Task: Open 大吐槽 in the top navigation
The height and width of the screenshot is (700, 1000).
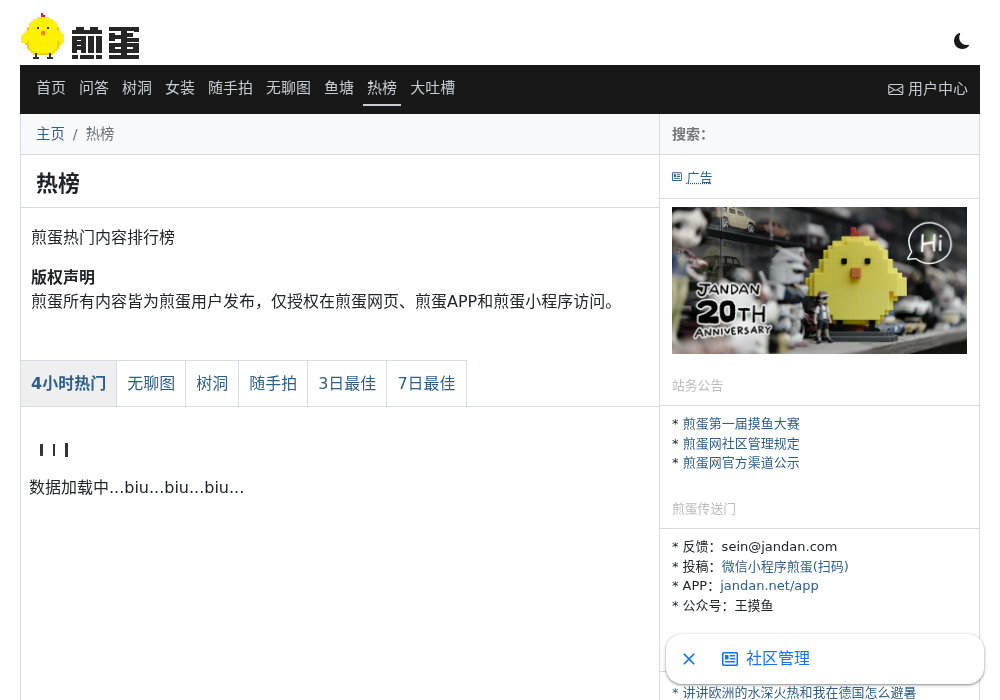Action: pos(432,88)
